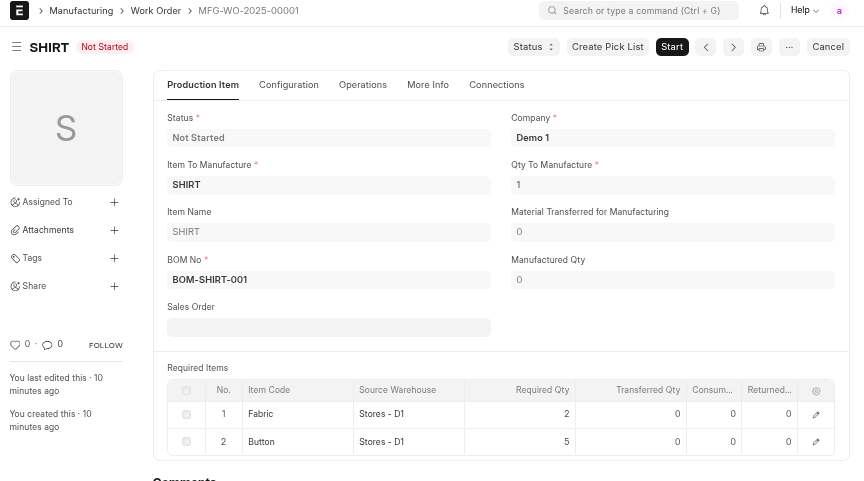The image size is (864, 481).
Task: Click Fabric required qty 2
Action: 520,414
